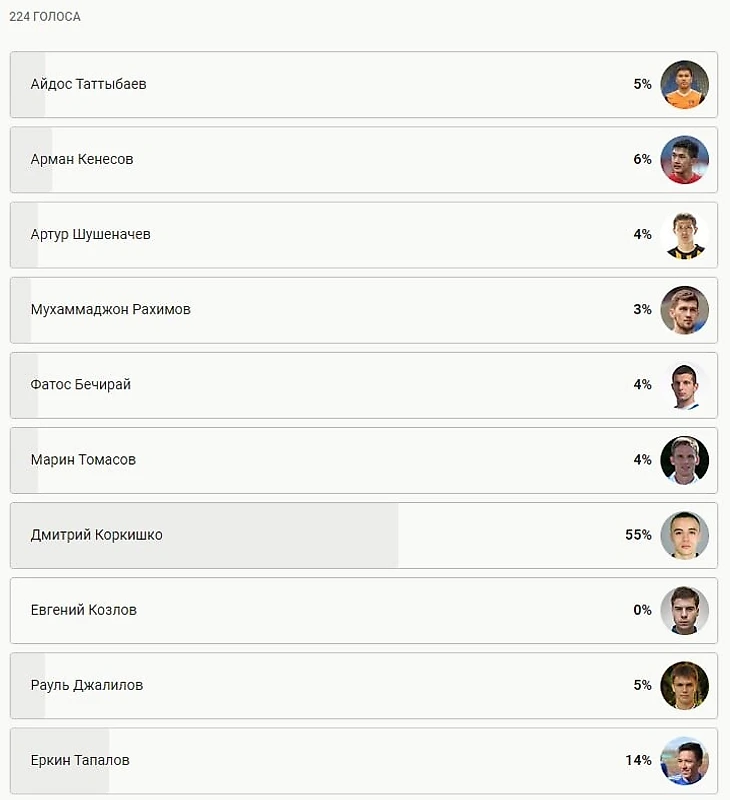Pick the Арман Кенесов name label
This screenshot has height=800, width=730.
point(82,159)
